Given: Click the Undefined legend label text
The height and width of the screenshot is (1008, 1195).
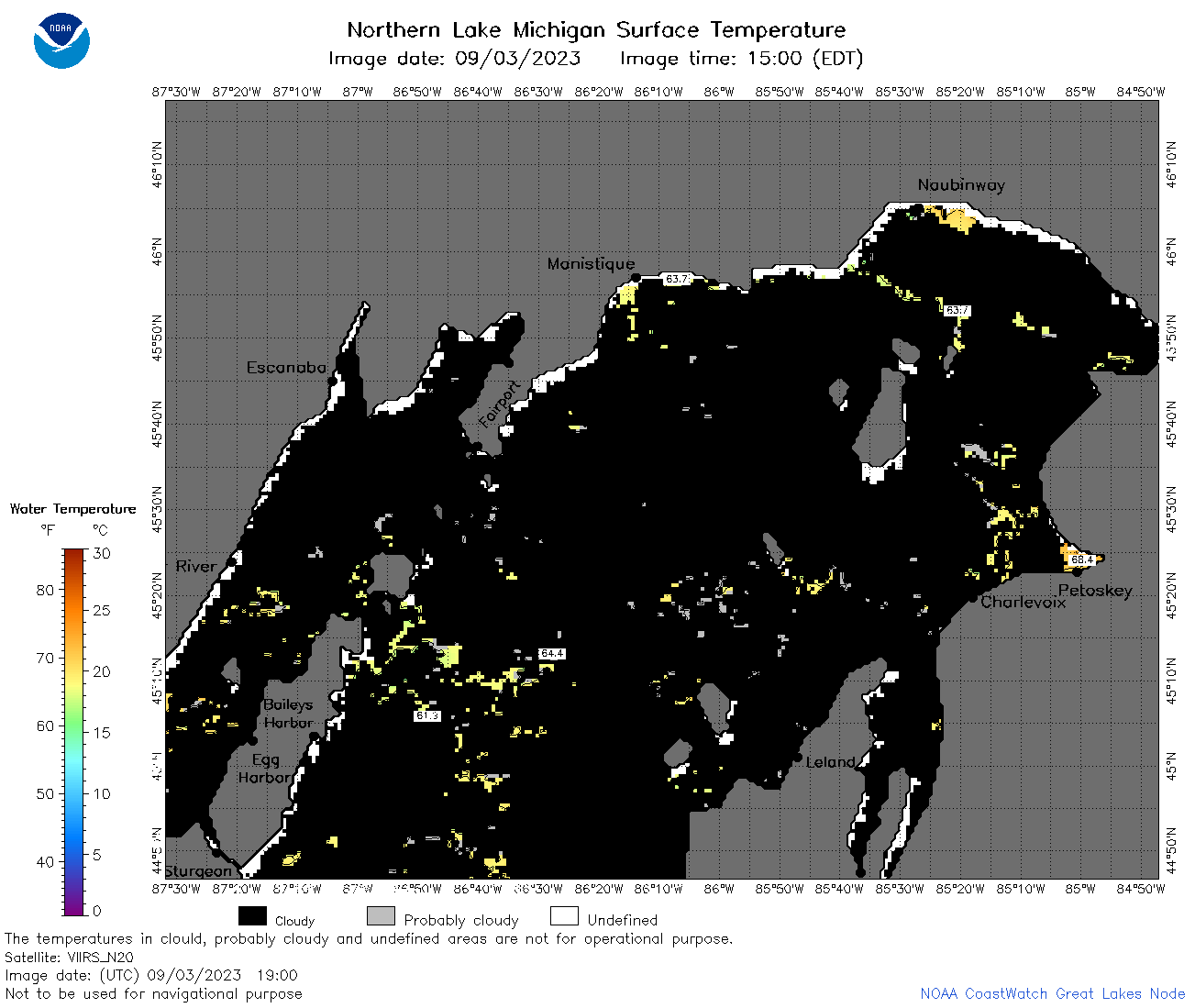Looking at the screenshot, I should pyautogui.click(x=623, y=920).
